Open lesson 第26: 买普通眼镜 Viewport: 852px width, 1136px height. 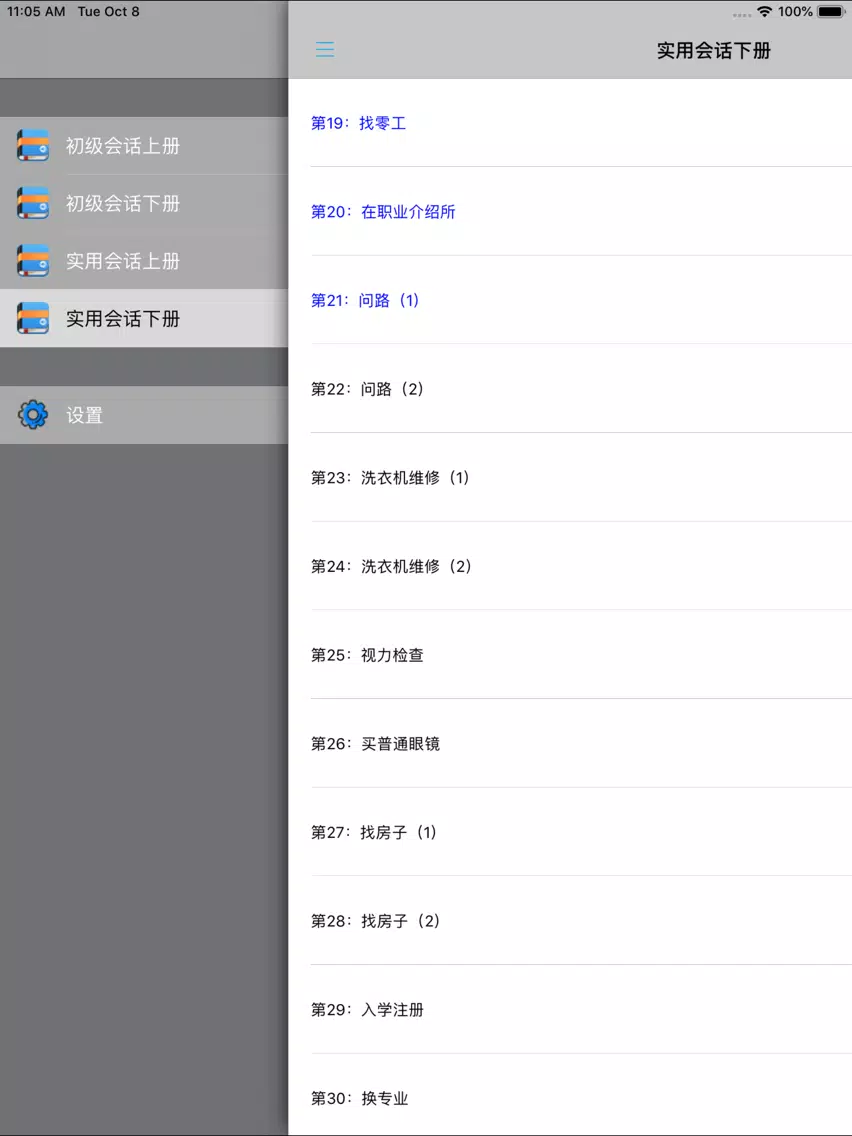(375, 744)
